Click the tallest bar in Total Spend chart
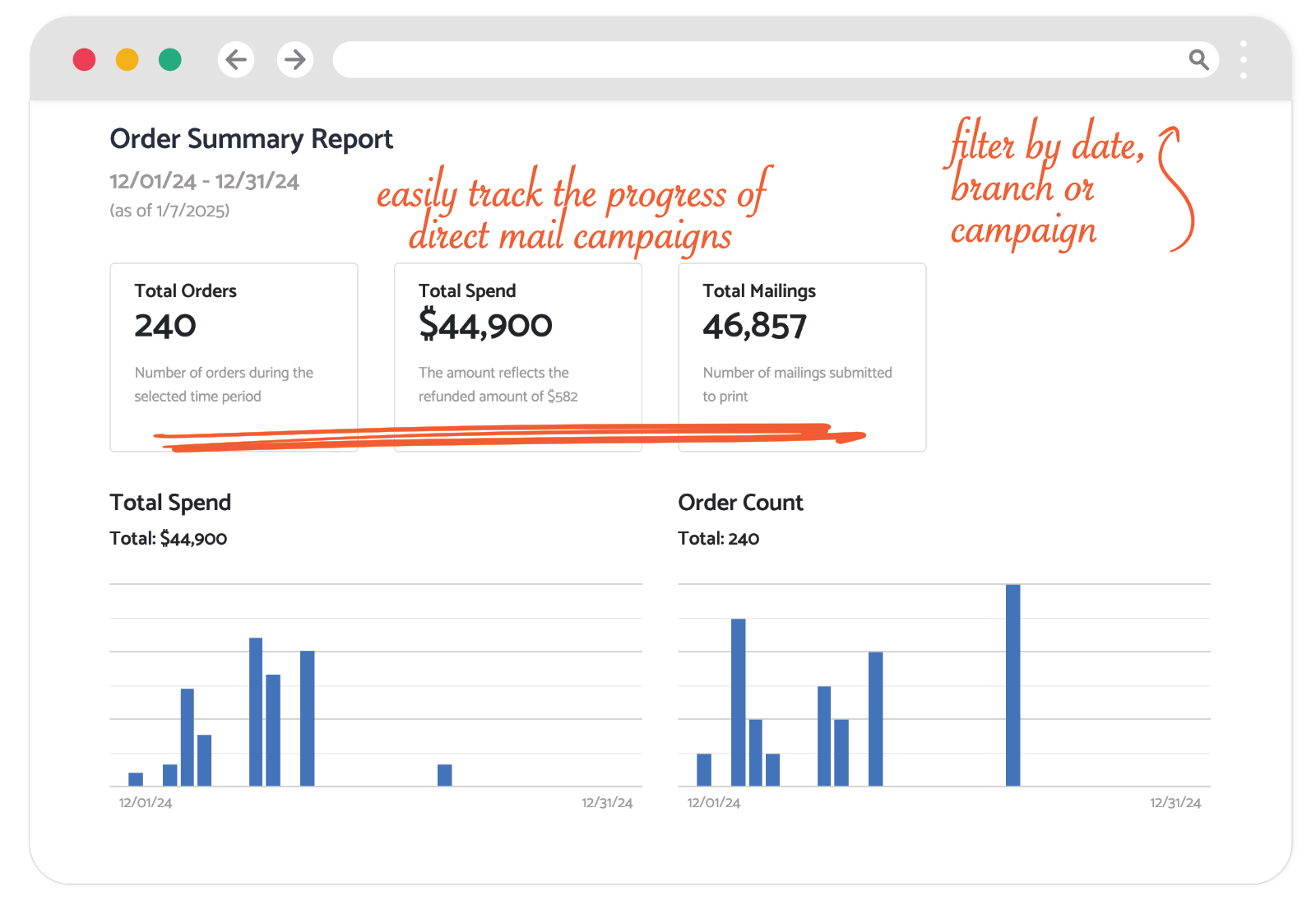Image resolution: width=1316 pixels, height=905 pixels. coord(256,712)
